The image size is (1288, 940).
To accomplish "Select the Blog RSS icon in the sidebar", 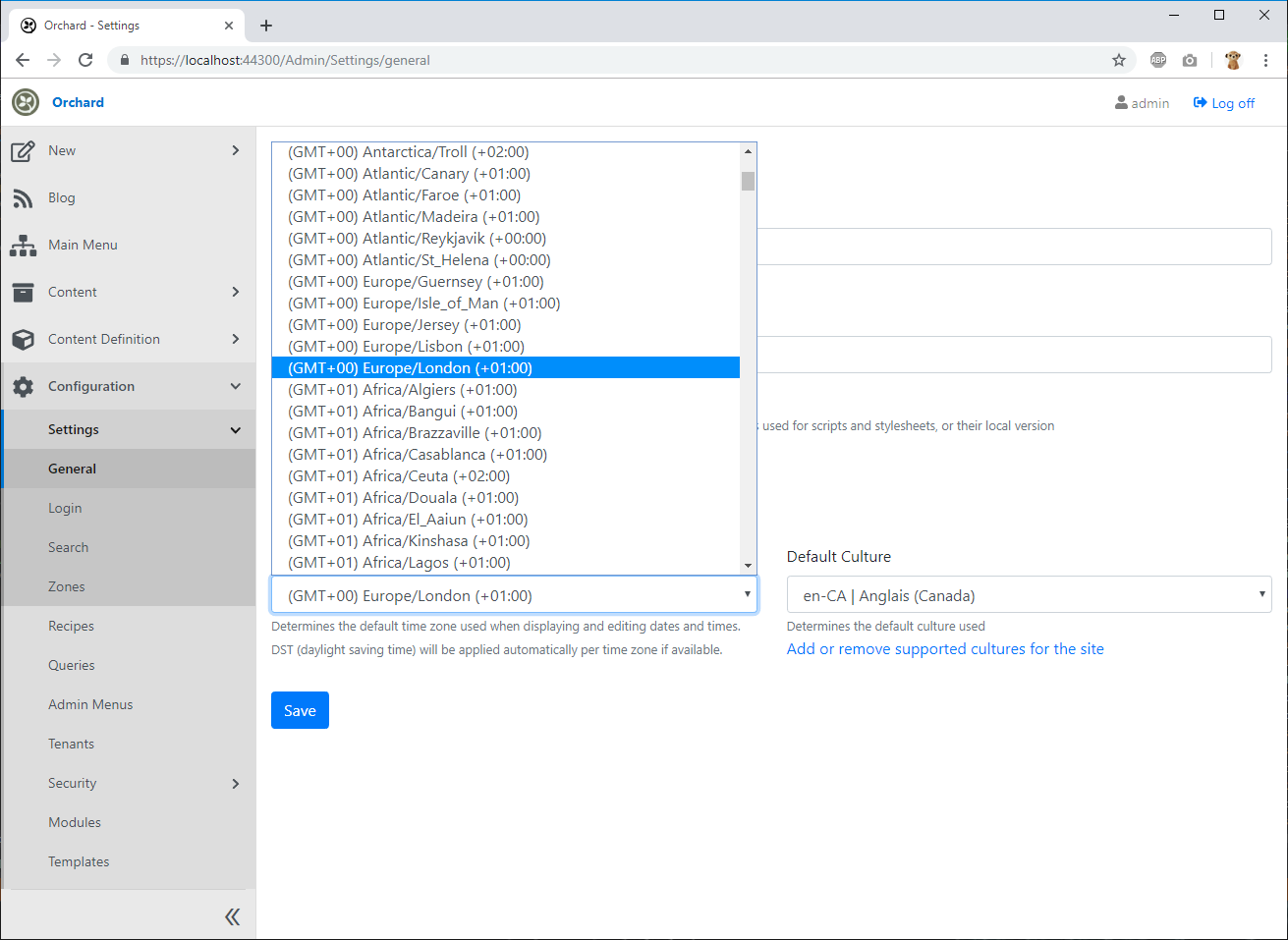I will pyautogui.click(x=23, y=197).
